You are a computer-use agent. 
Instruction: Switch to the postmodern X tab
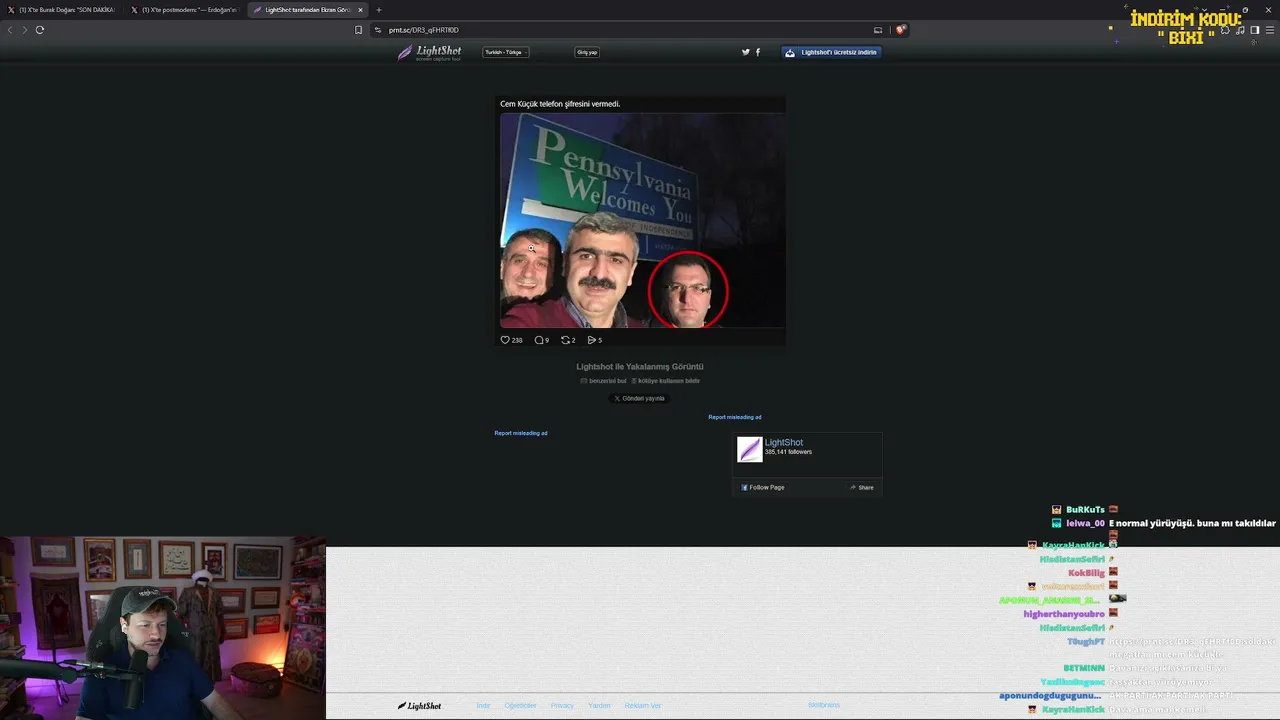pyautogui.click(x=185, y=10)
